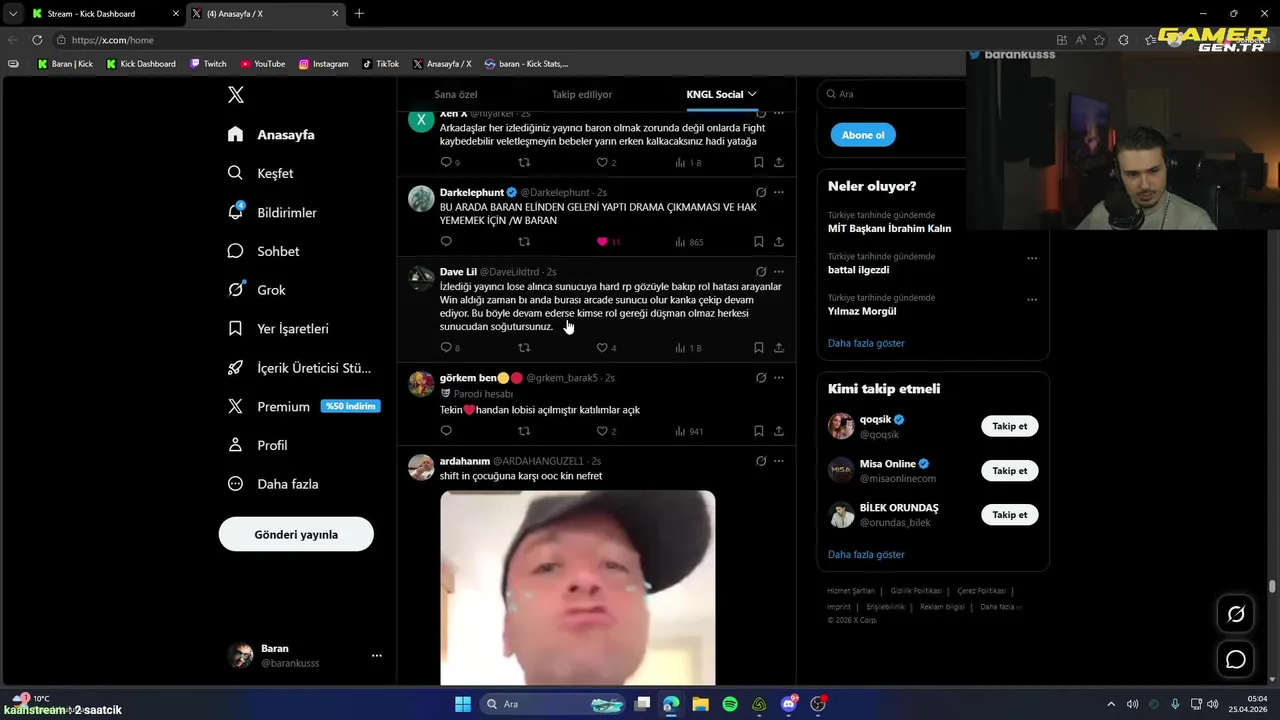1280x720 pixels.
Task: Open more options on görkem ben's post
Action: tap(779, 378)
